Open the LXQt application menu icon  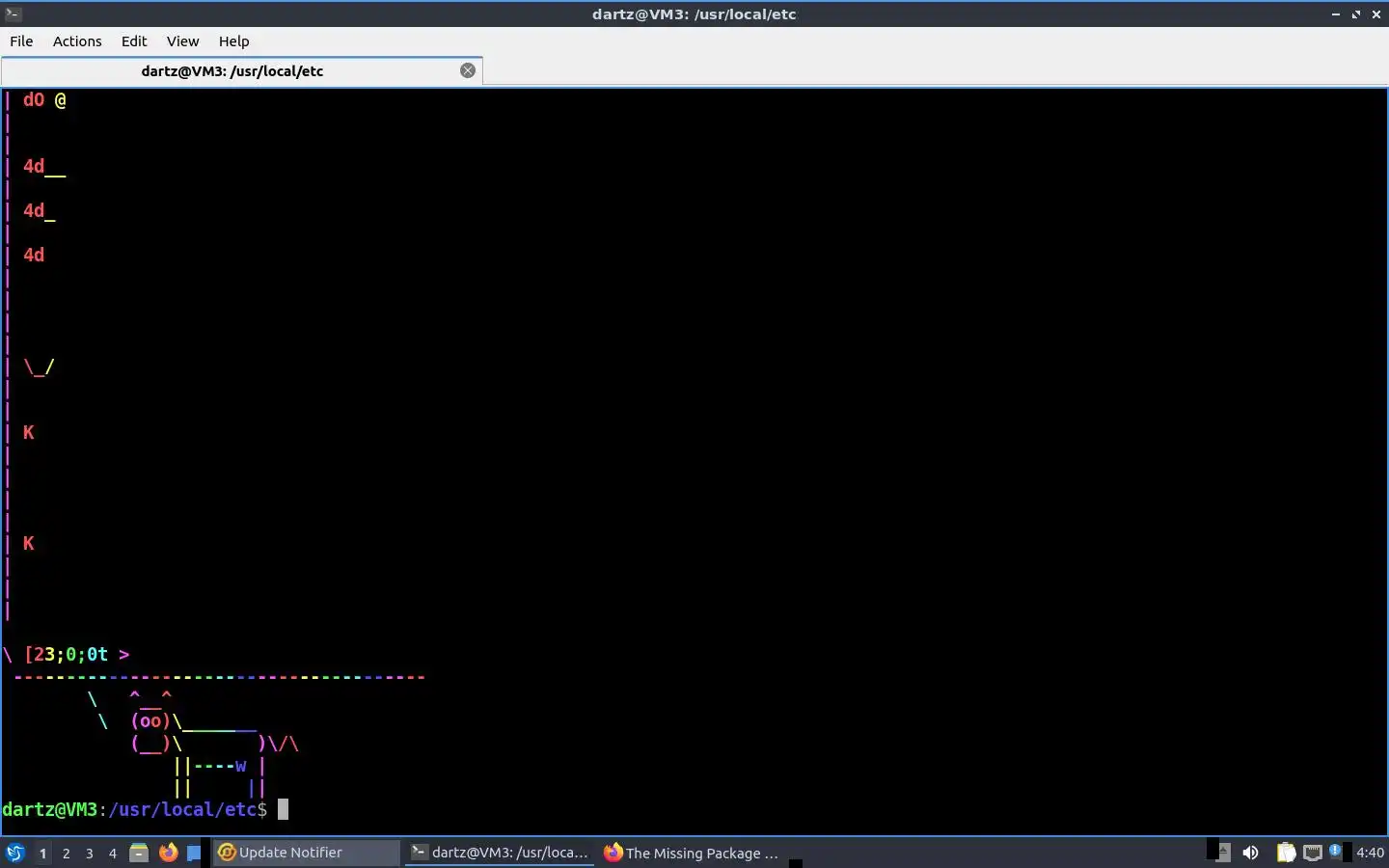click(x=14, y=853)
